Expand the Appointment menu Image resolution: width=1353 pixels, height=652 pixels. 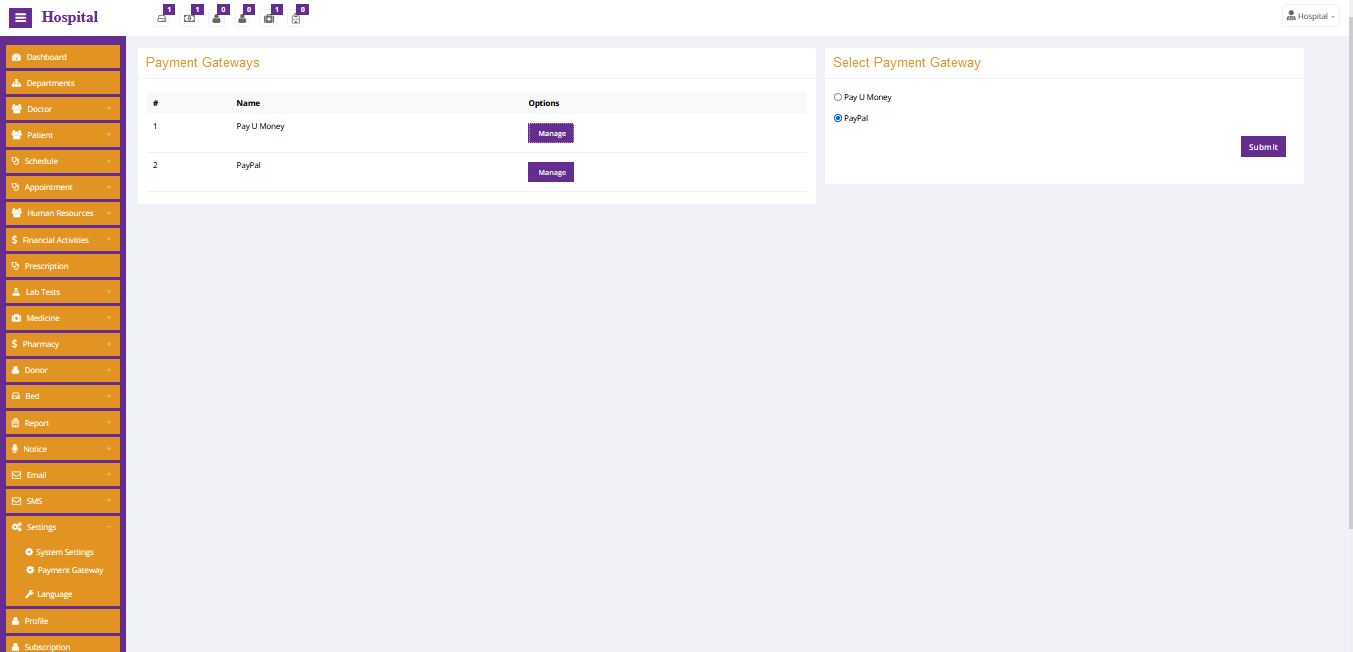point(63,187)
